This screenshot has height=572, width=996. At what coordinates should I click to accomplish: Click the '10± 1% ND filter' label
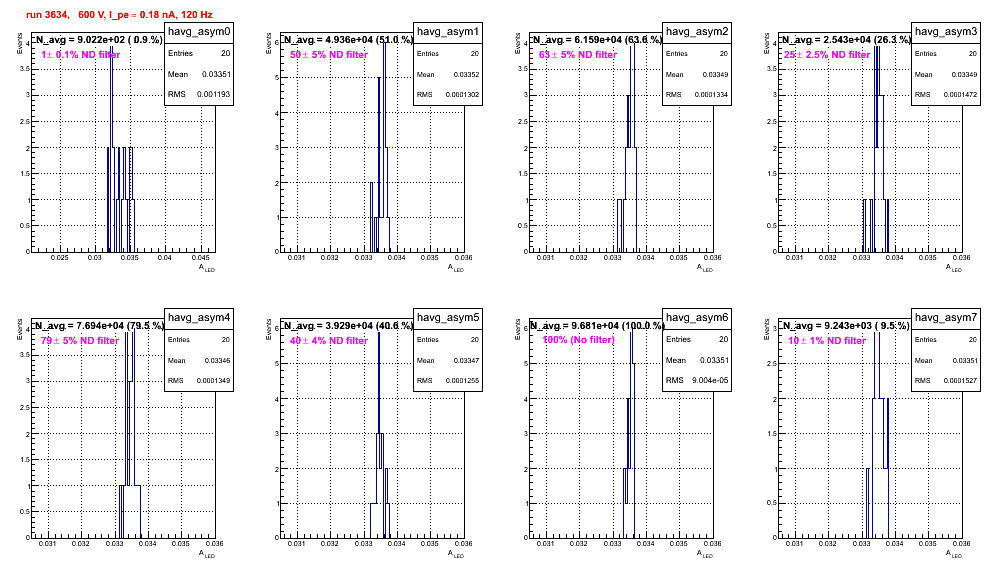pyautogui.click(x=827, y=341)
